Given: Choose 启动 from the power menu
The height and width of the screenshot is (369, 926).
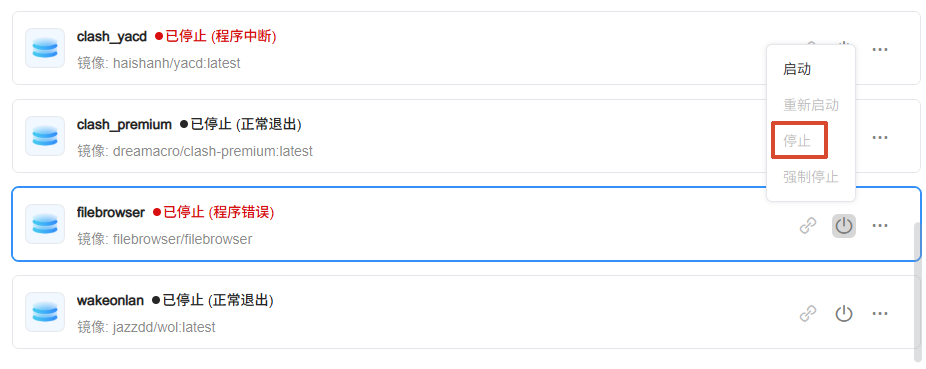Looking at the screenshot, I should point(797,70).
